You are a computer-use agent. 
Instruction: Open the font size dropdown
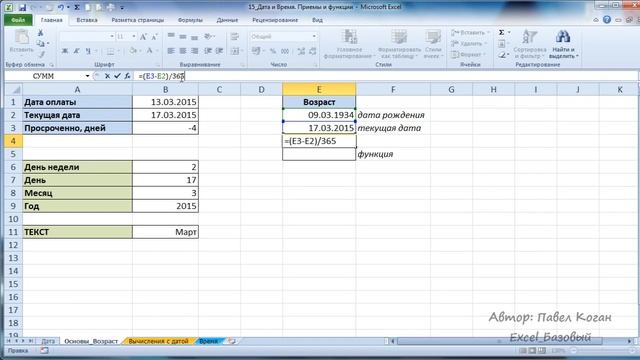click(133, 37)
